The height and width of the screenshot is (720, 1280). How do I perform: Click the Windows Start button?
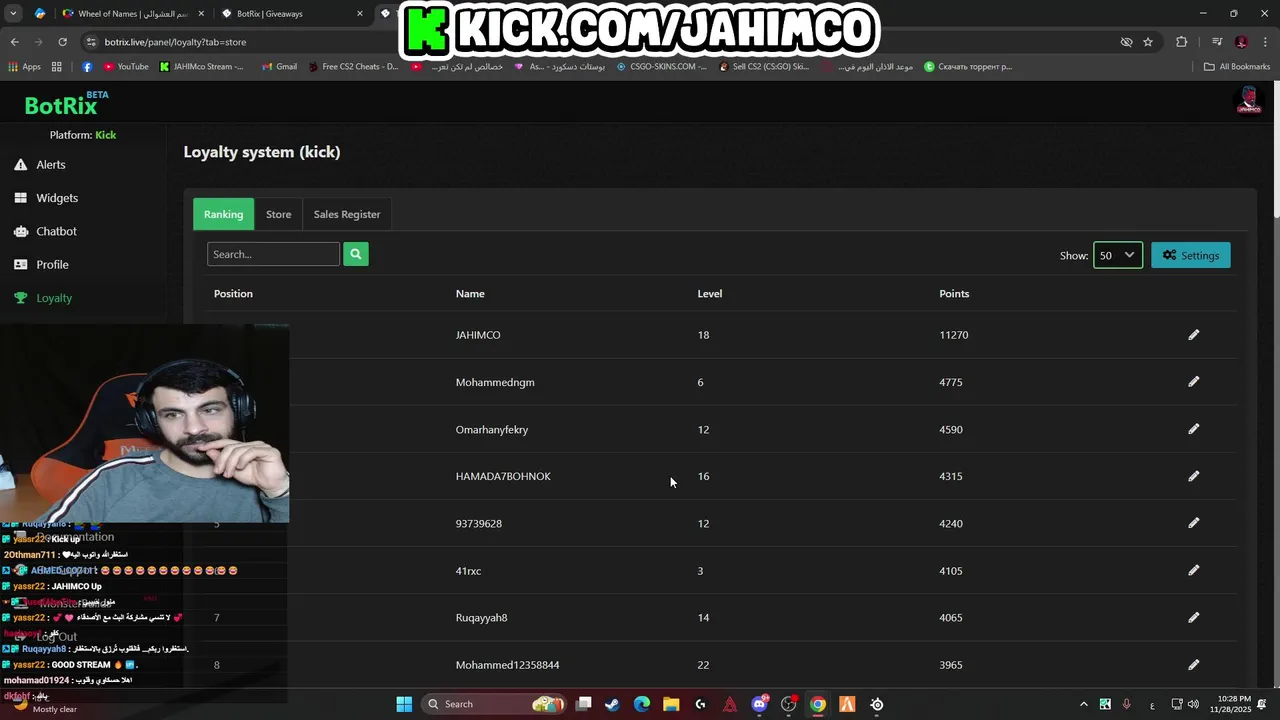pyautogui.click(x=404, y=704)
